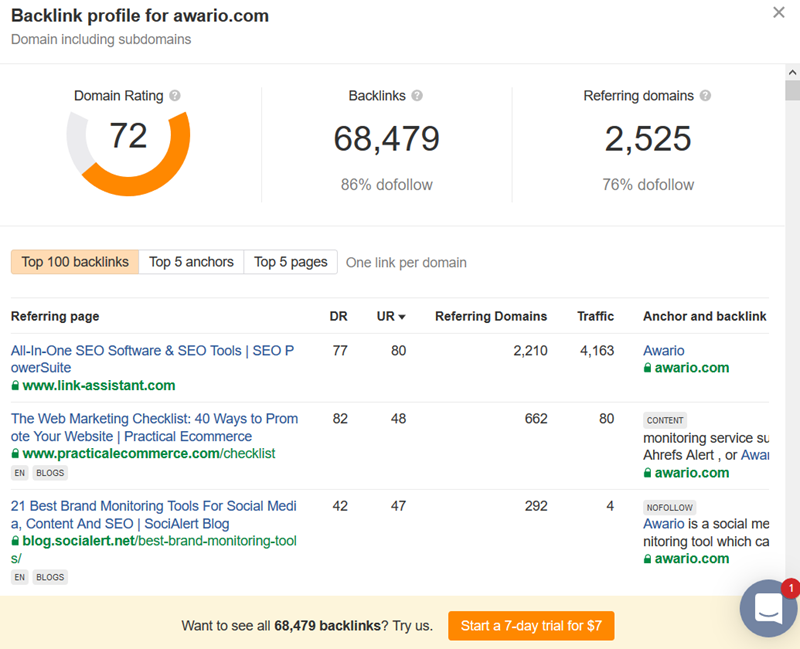The image size is (800, 649).
Task: Select the Top 100 backlinks tab
Action: pyautogui.click(x=75, y=262)
